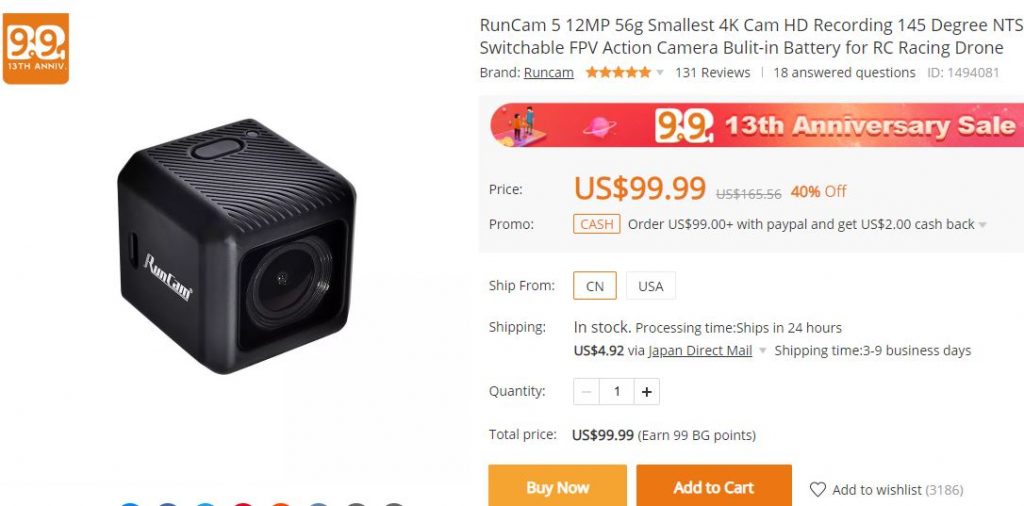Open the 131 Reviews section

712,72
